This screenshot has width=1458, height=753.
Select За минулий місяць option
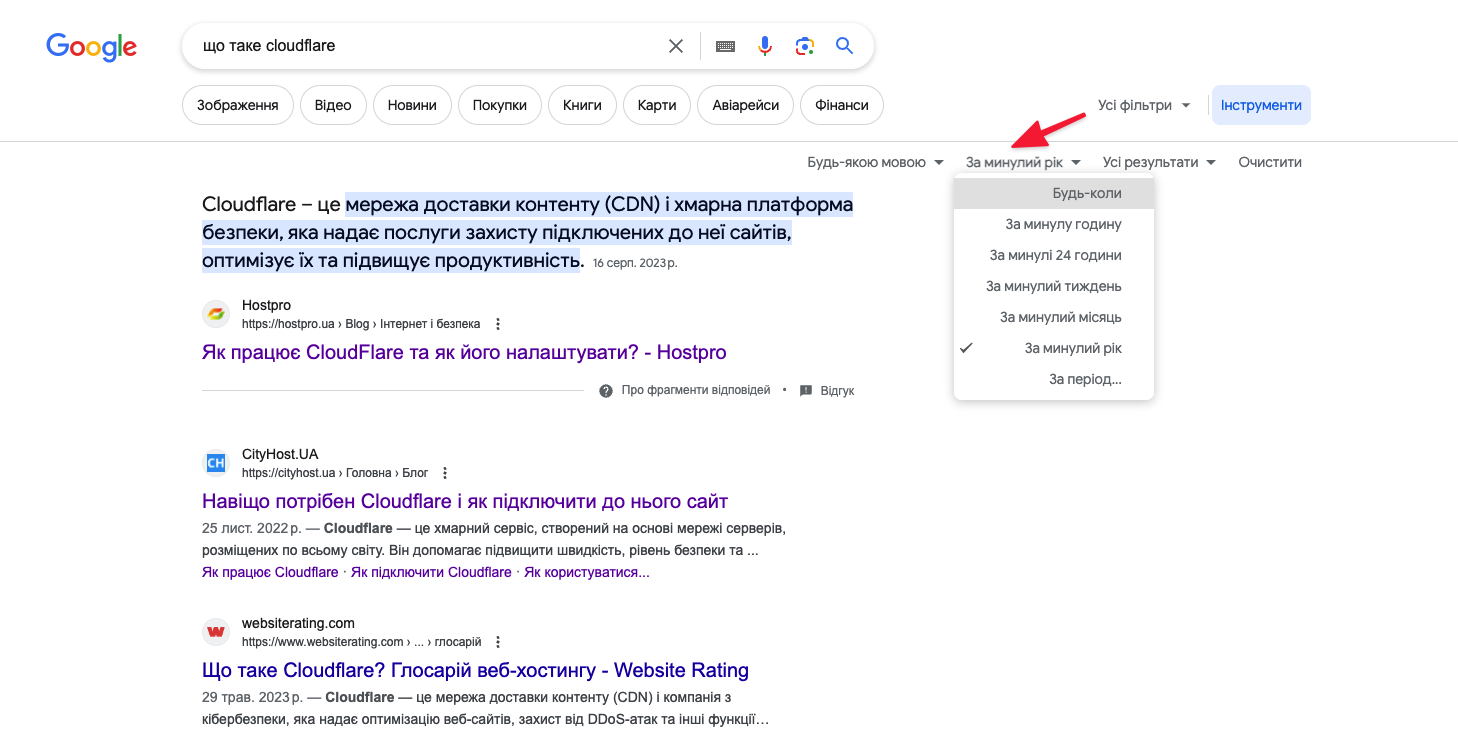(1054, 317)
